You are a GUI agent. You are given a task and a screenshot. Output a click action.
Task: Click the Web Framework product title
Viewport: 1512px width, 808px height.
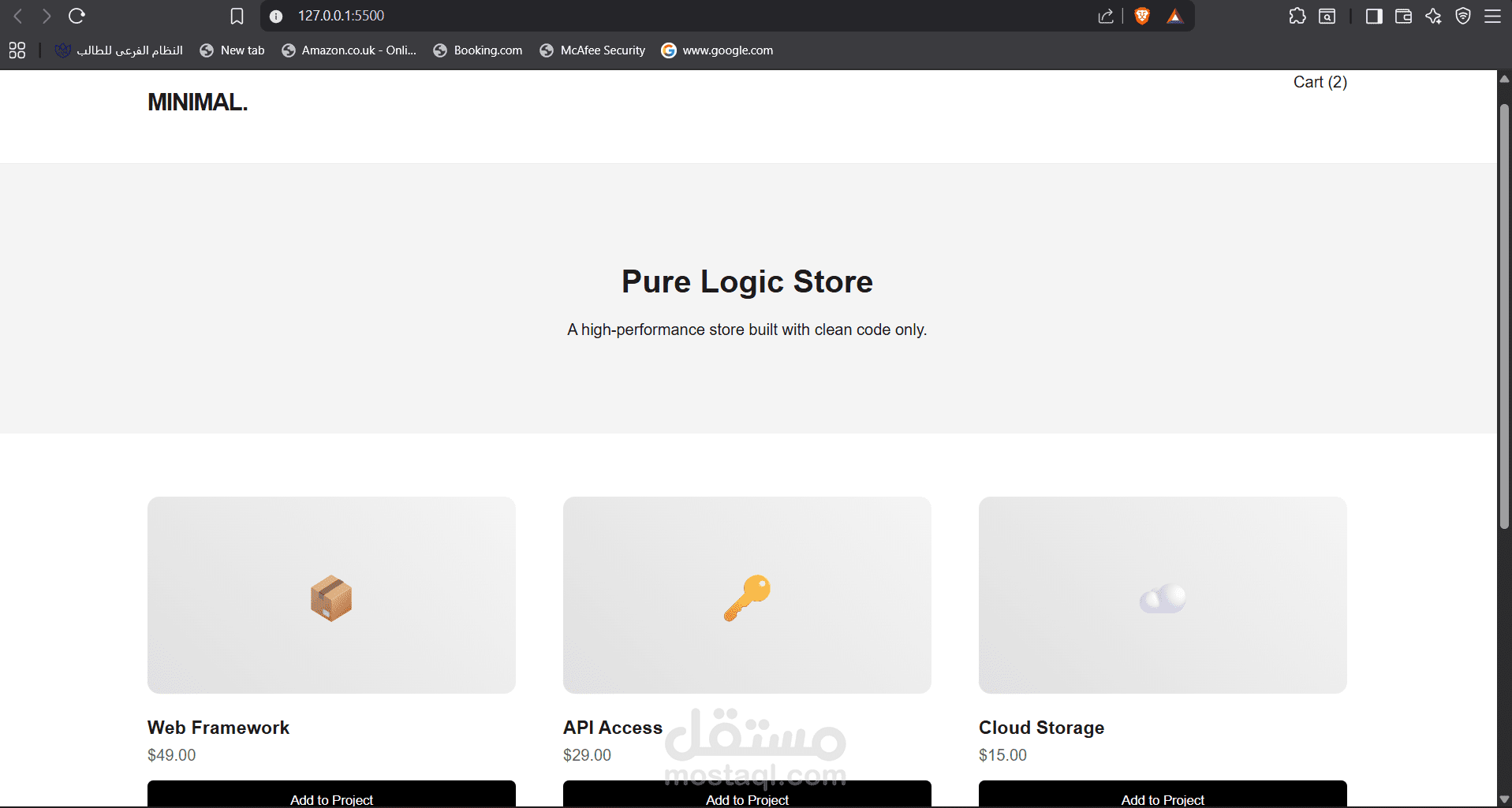(x=218, y=728)
